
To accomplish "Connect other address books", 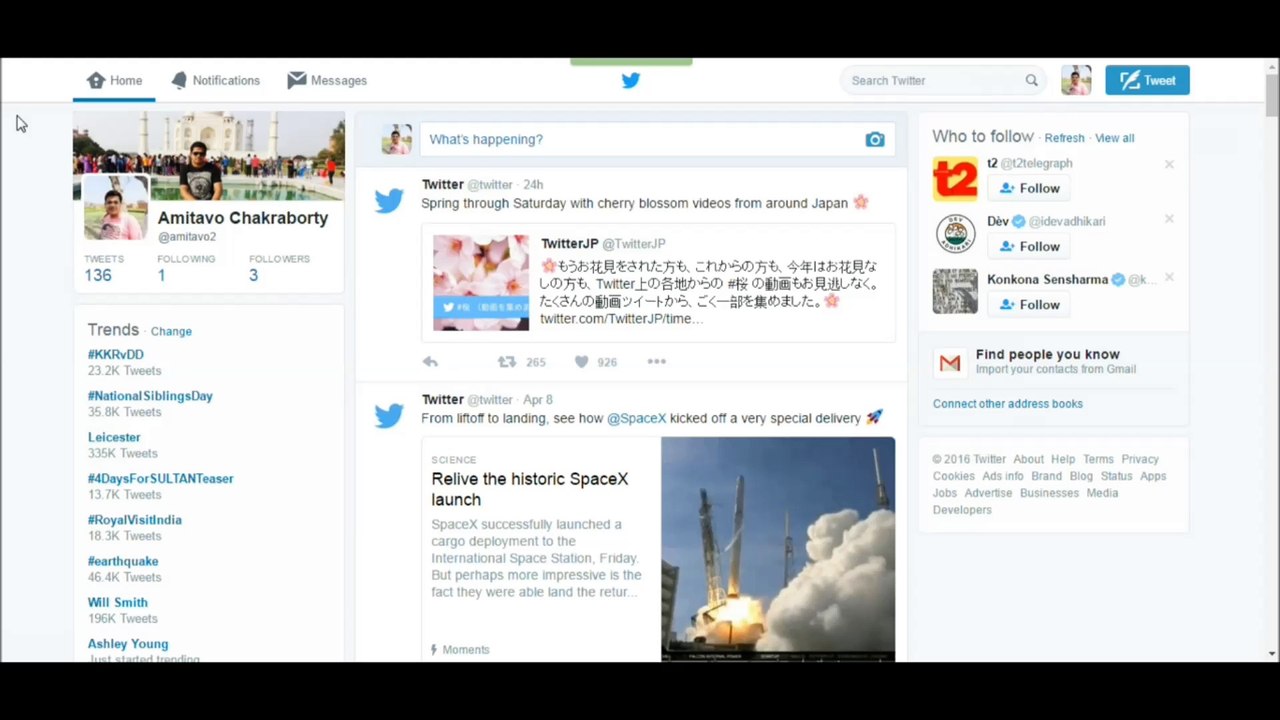I will pos(1008,404).
